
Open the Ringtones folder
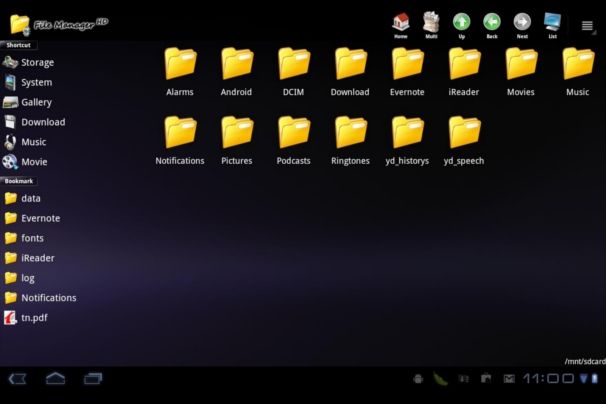point(350,141)
